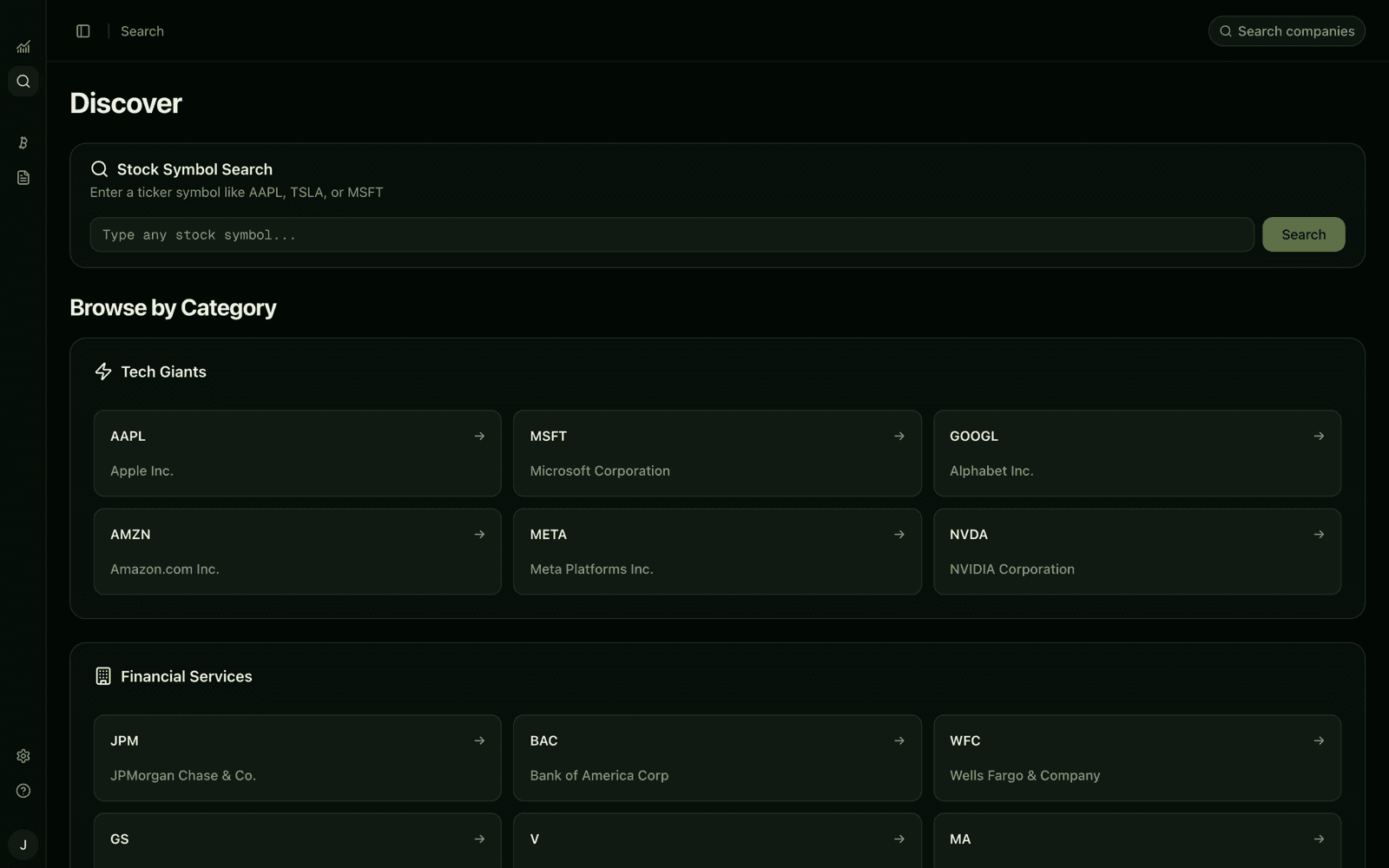Open the help question-mark icon
Image resolution: width=1389 pixels, height=868 pixels.
tap(23, 791)
